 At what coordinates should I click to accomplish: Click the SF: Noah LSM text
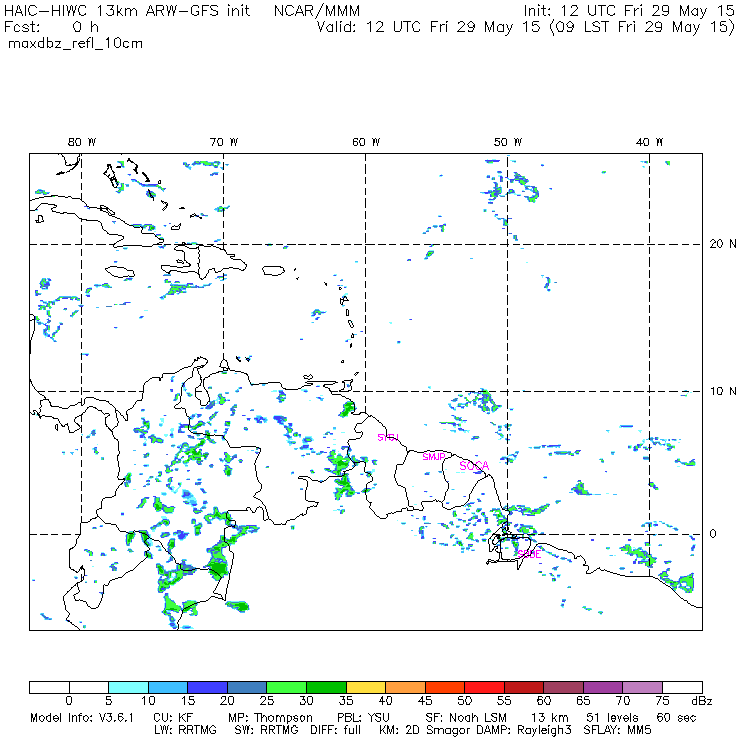click(x=465, y=718)
